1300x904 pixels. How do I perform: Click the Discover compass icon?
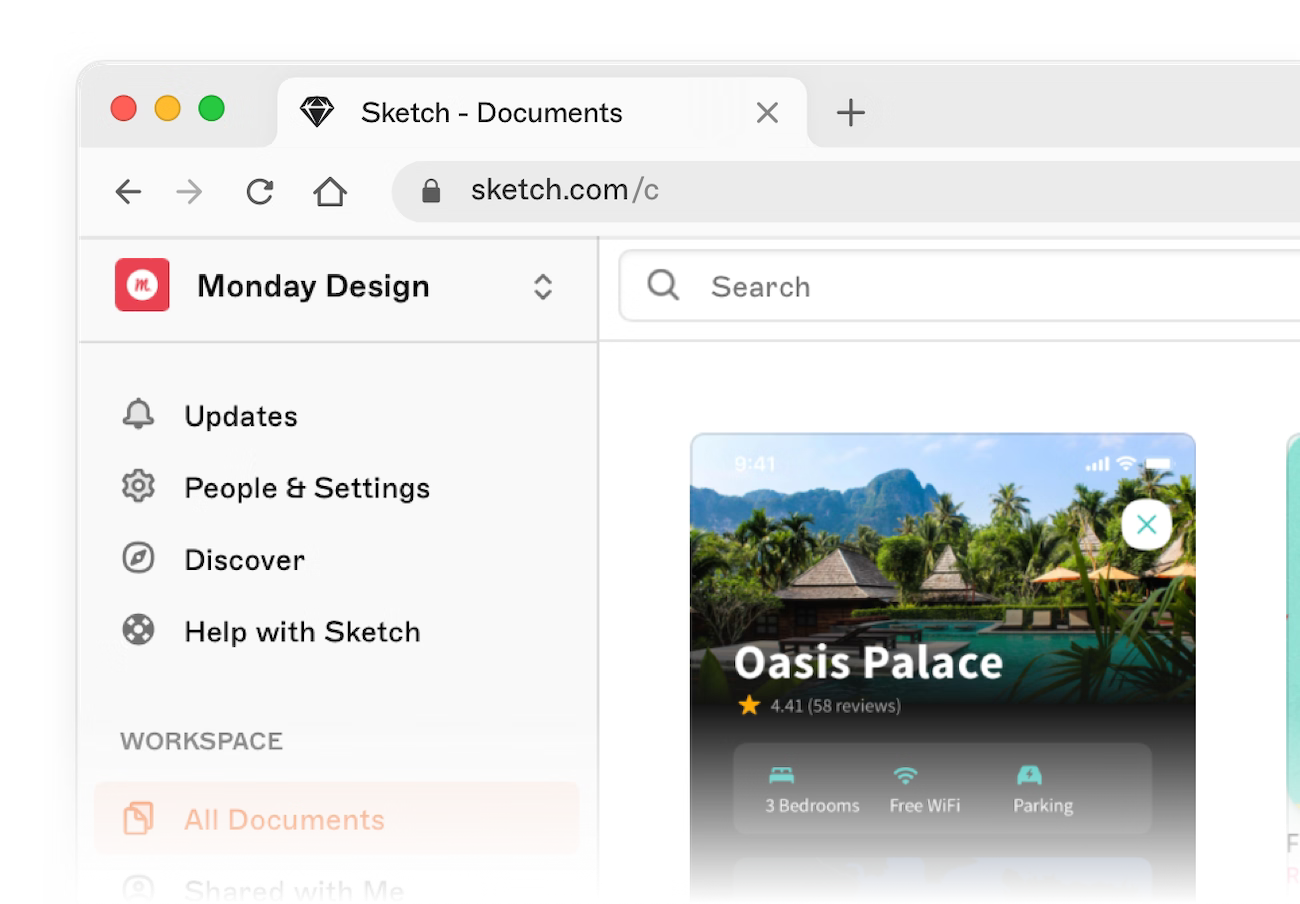[138, 558]
